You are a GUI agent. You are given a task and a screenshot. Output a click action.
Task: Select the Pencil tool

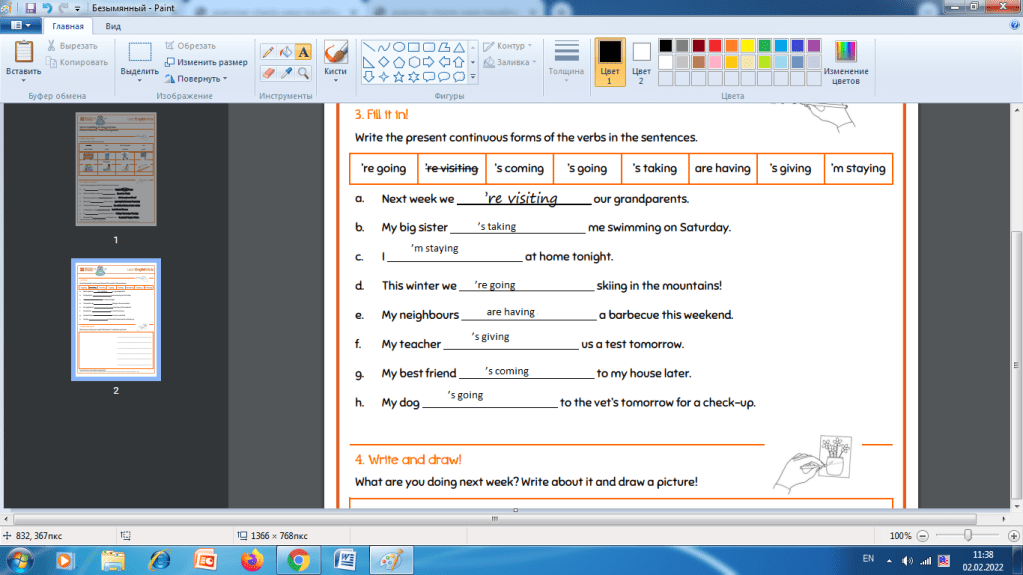click(x=268, y=52)
